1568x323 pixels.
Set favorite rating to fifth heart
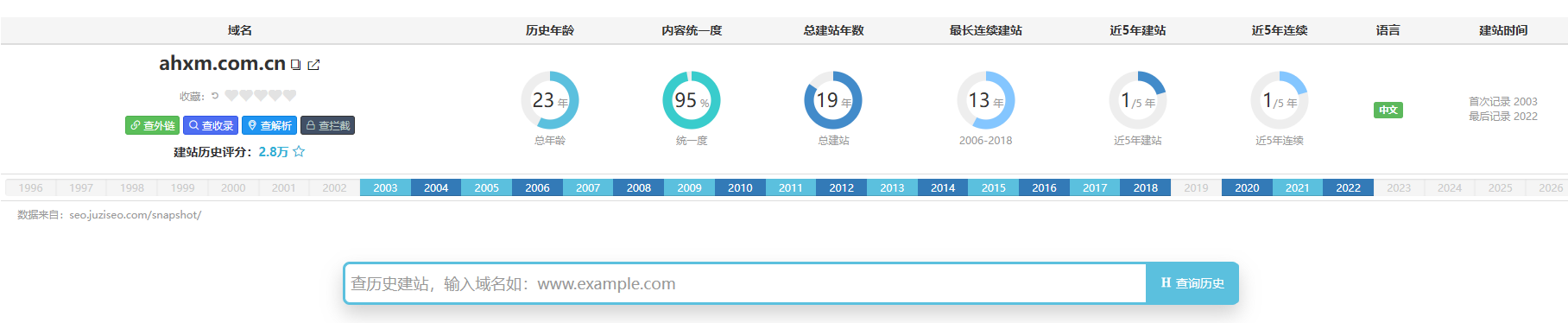(x=290, y=96)
